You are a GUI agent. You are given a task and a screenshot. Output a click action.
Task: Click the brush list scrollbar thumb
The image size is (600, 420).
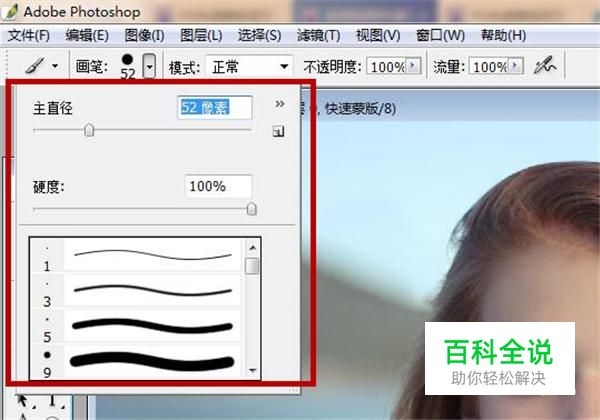(252, 266)
